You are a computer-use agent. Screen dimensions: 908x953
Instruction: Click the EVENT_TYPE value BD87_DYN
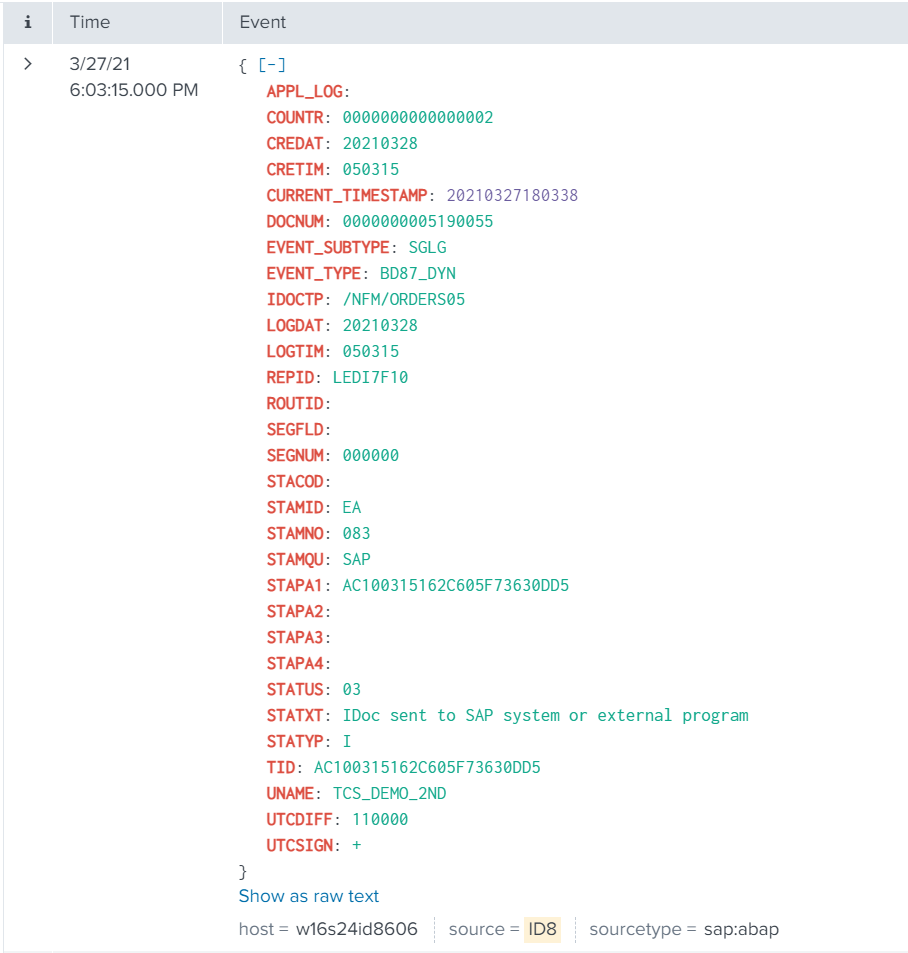[418, 273]
